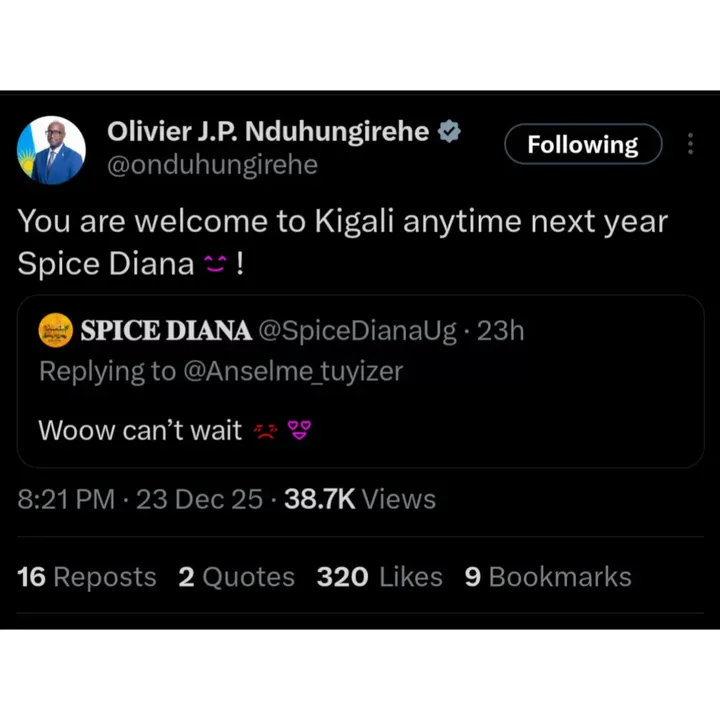Toggle the Following button

[x=582, y=144]
